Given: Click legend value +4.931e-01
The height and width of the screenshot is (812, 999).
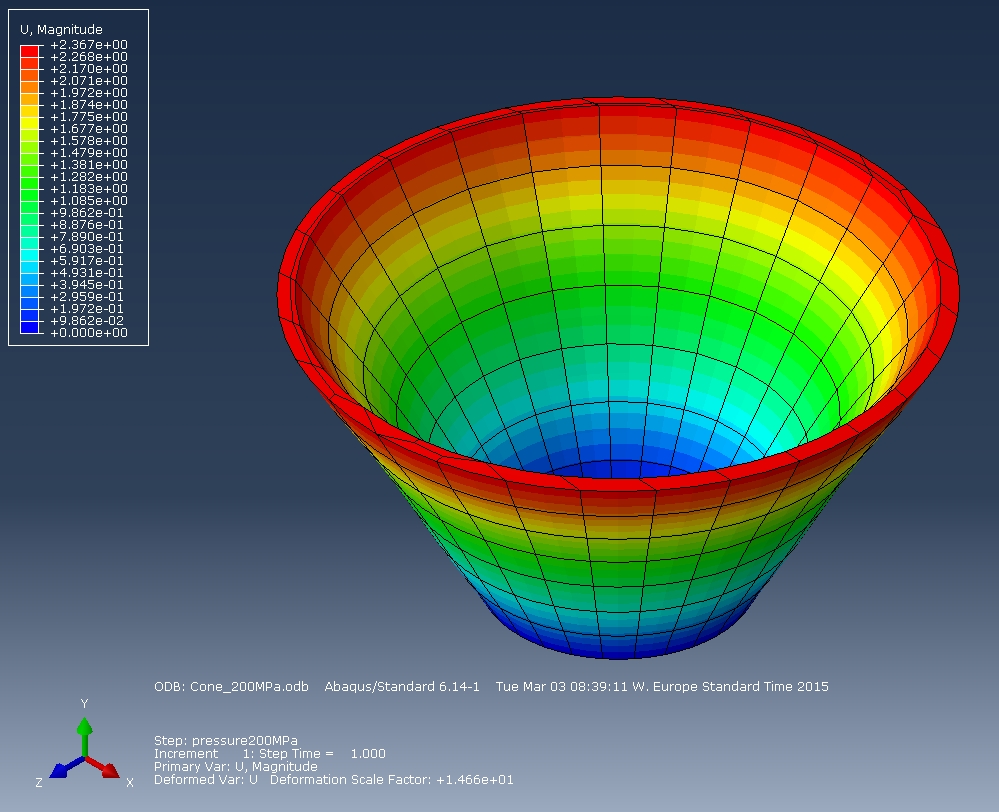Looking at the screenshot, I should coord(87,273).
